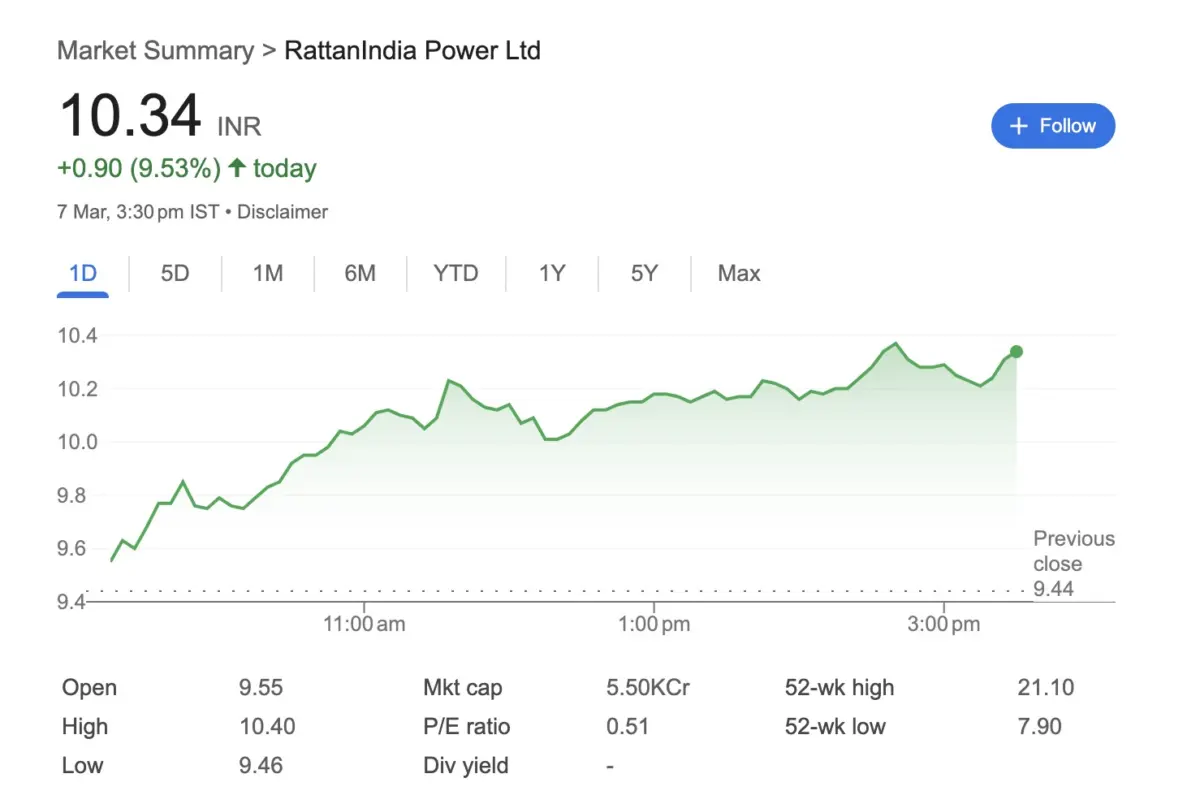Screen dimensions: 1200x791
Task: Switch to the 1M chart view
Action: pos(266,273)
